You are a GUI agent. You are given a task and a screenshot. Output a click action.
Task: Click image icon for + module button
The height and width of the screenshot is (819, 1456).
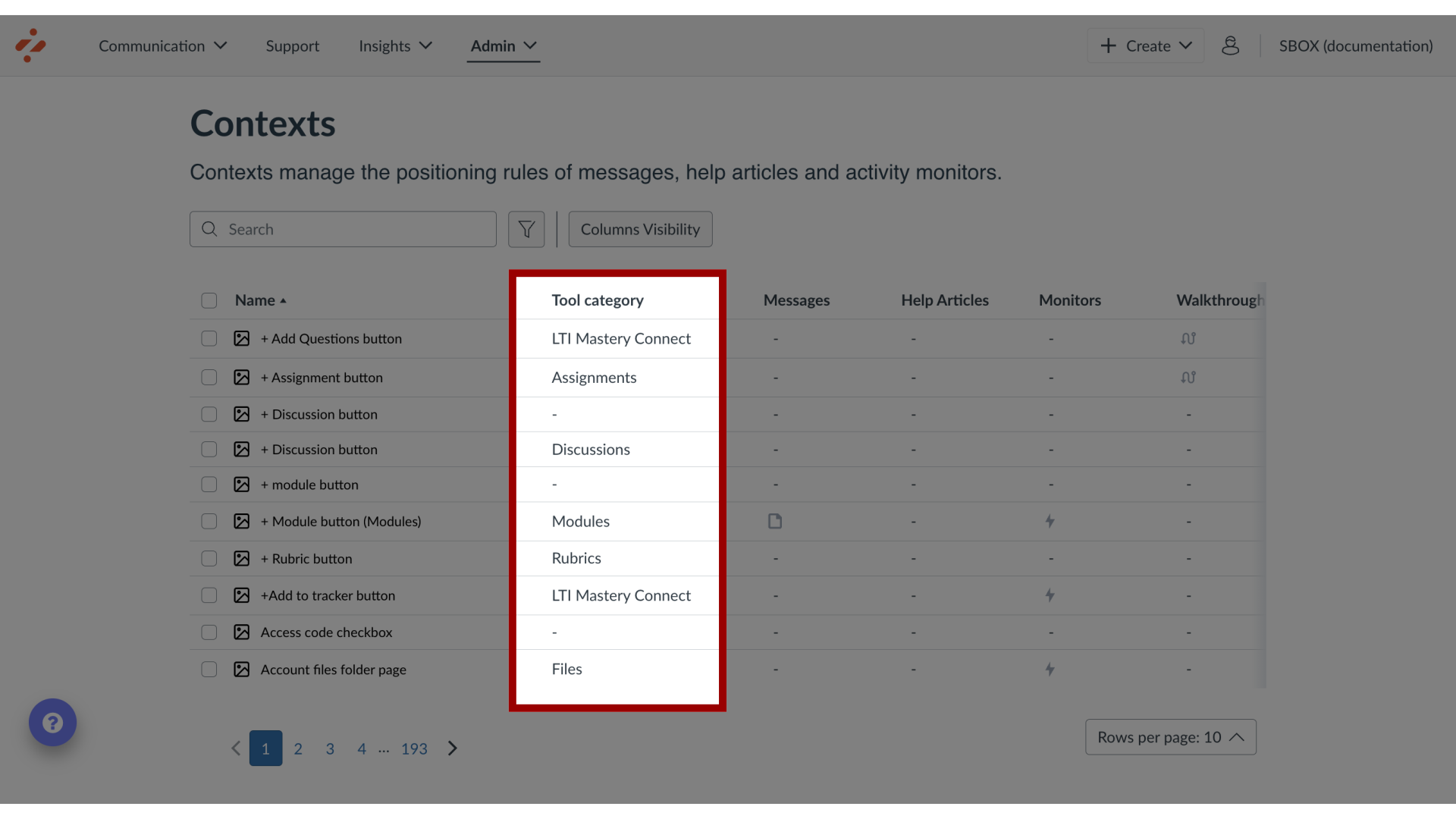241,484
